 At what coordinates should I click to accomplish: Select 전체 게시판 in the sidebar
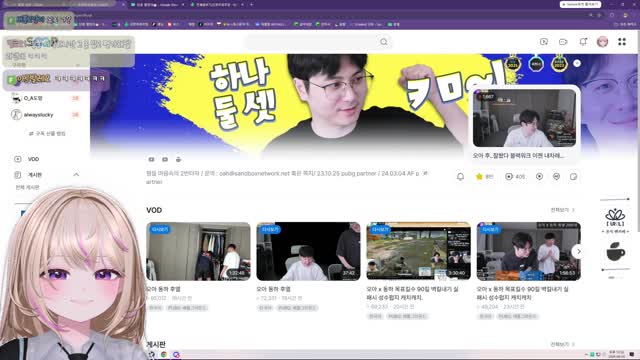27,187
